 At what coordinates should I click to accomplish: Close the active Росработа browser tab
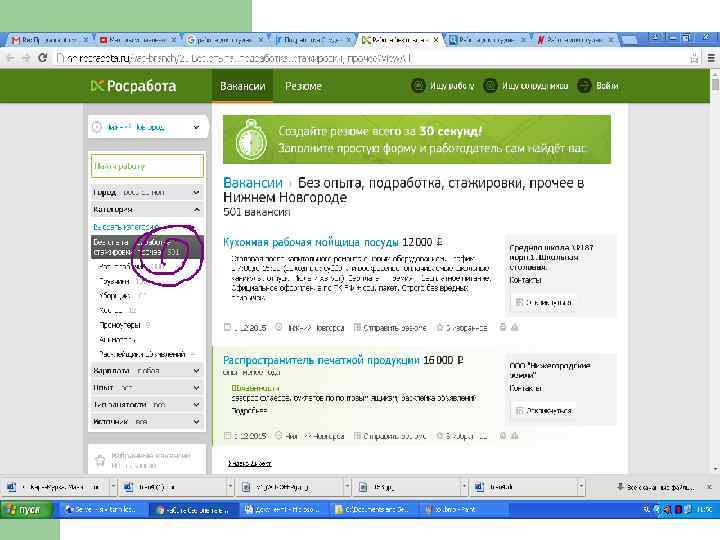(436, 40)
